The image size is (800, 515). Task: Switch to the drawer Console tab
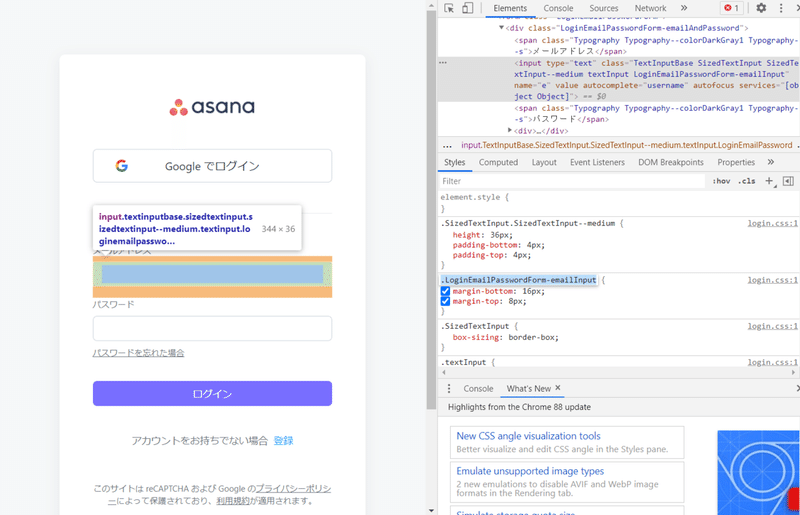[478, 388]
